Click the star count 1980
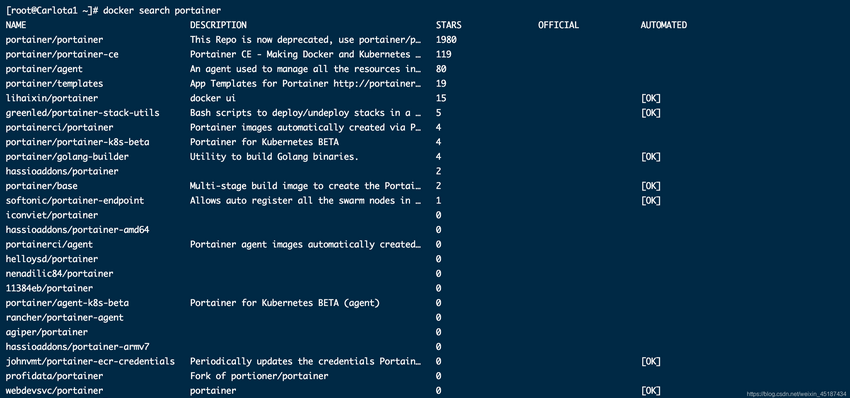This screenshot has height=398, width=850. click(x=446, y=40)
